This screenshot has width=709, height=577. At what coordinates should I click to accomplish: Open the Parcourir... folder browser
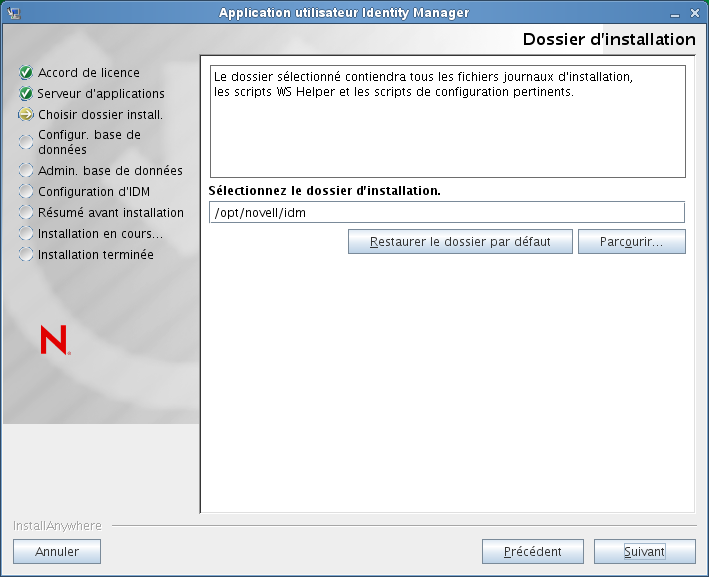pos(632,241)
